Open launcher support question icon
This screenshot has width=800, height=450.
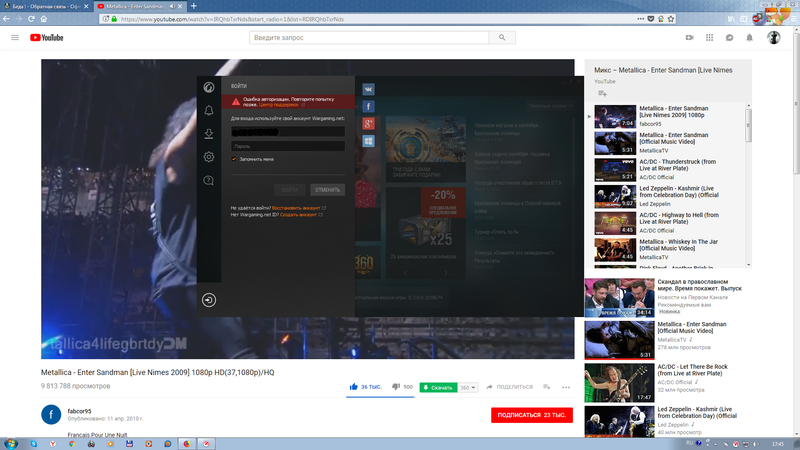tap(209, 180)
